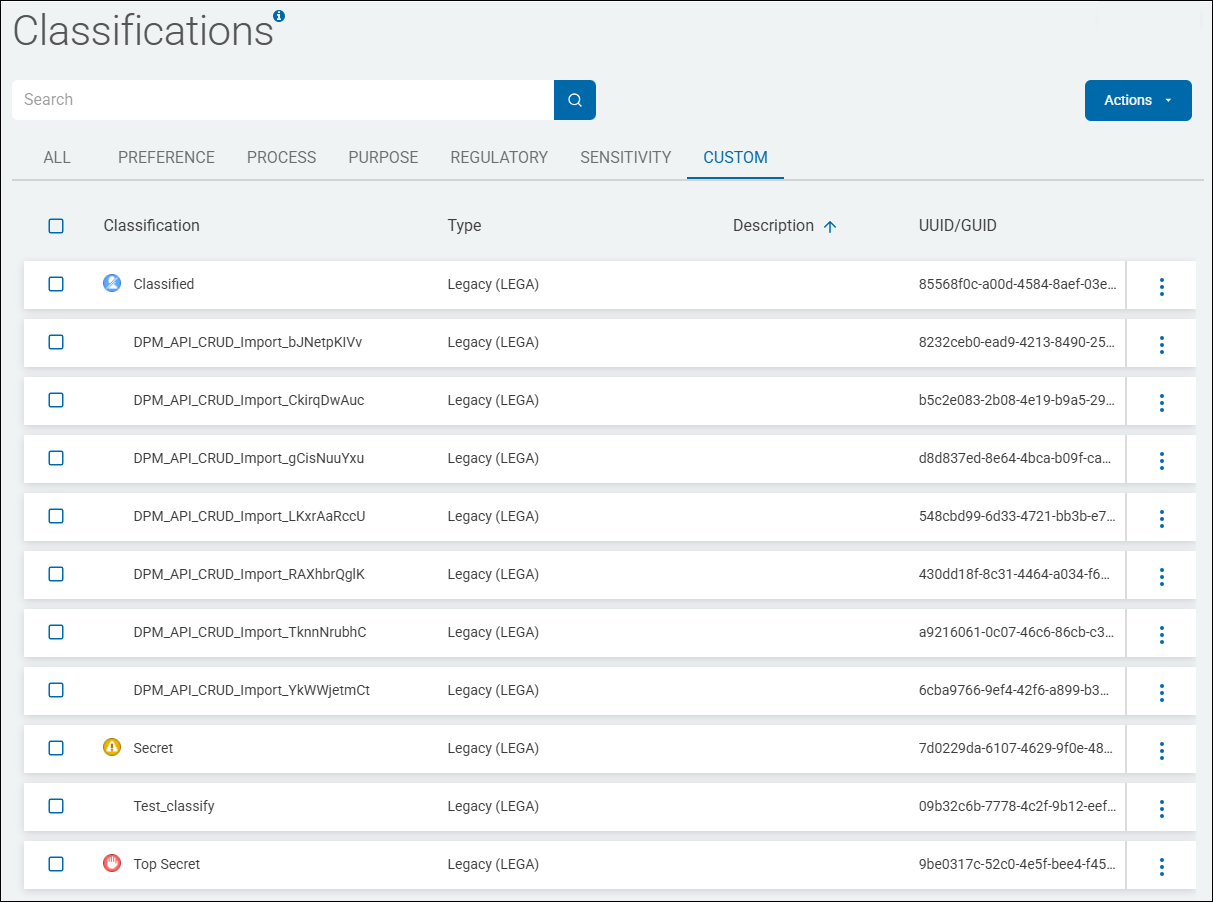
Task: Tick the select-all checkbox in table header
Action: tap(56, 226)
